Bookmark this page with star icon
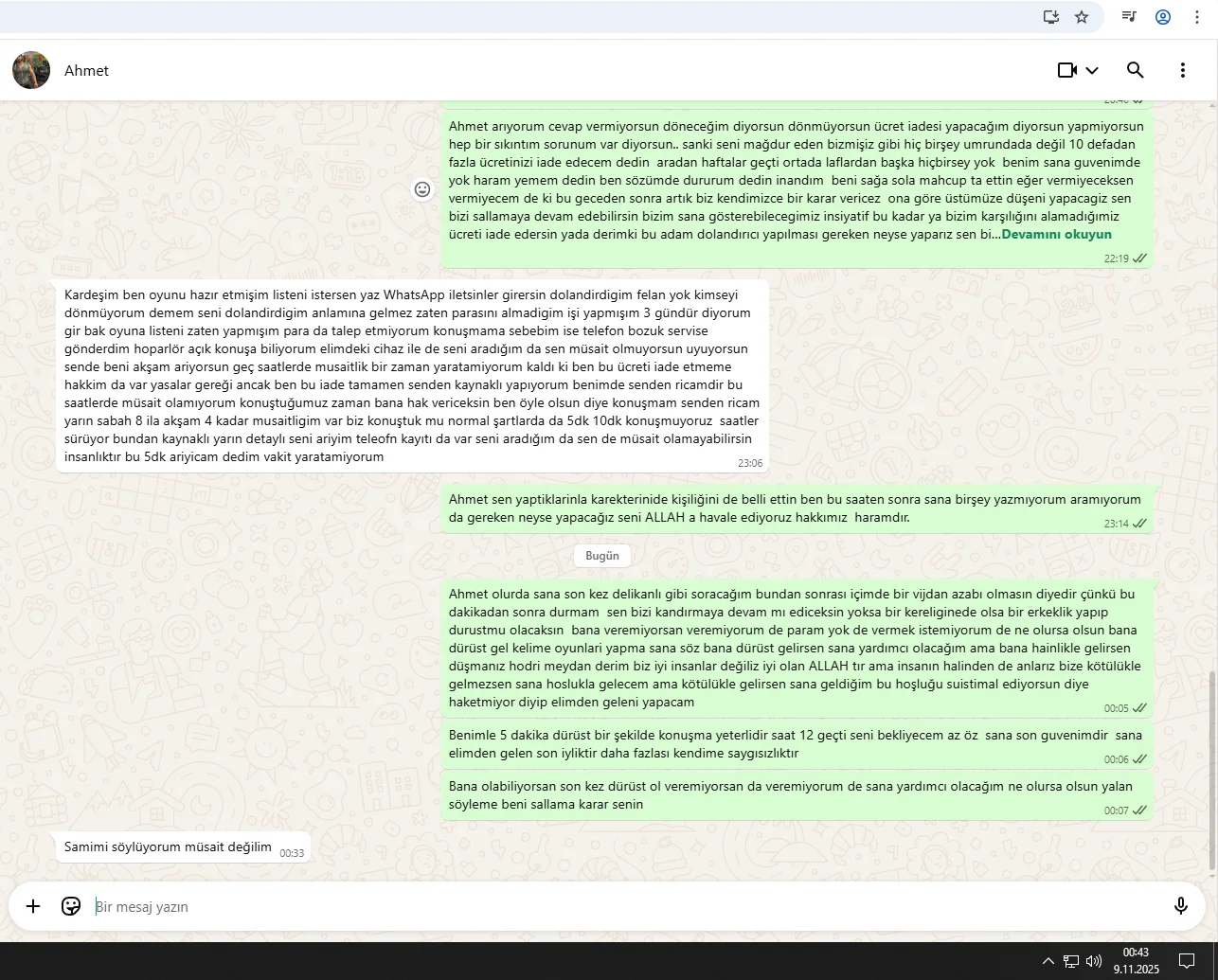This screenshot has width=1218, height=980. (1082, 17)
